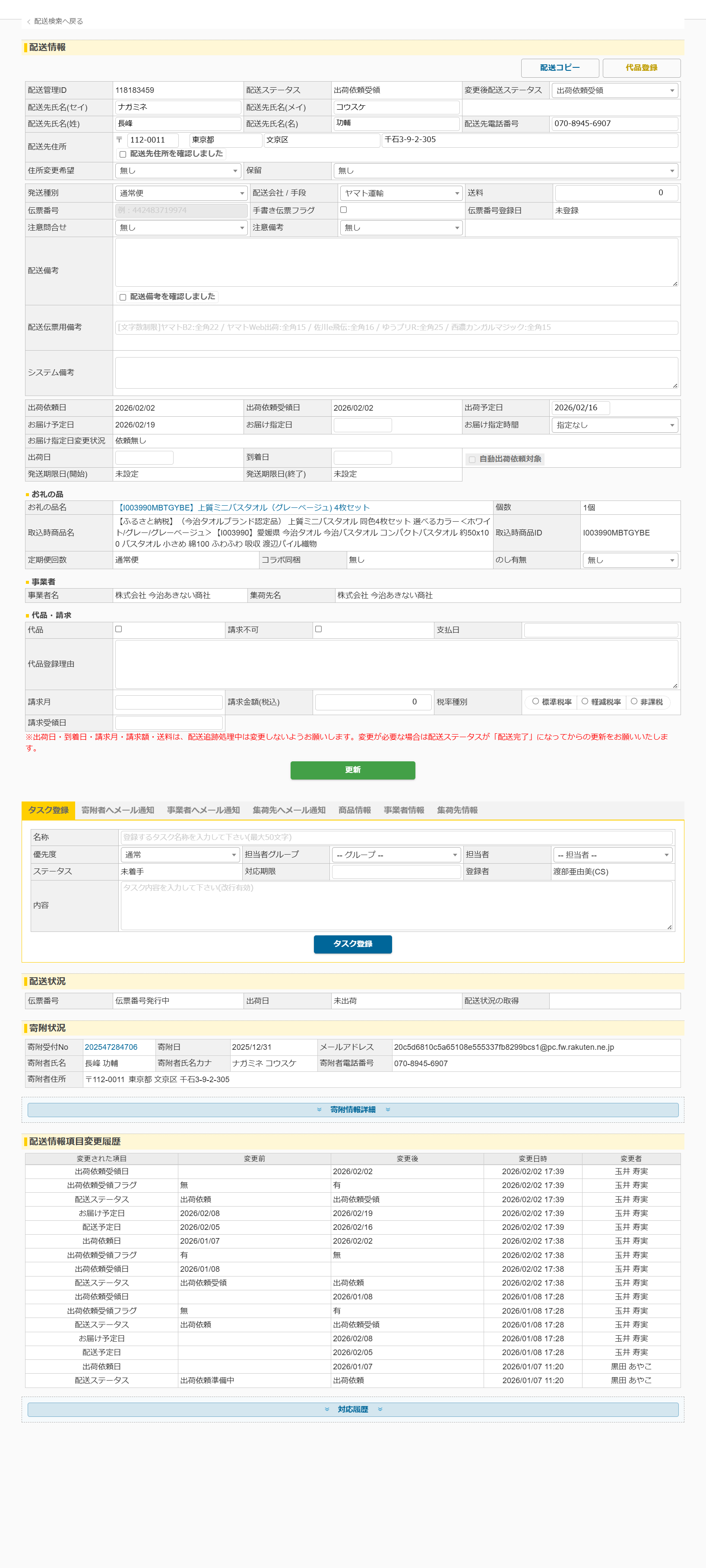Toggle the 手書き伝票フラグ checkbox
This screenshot has width=706, height=1568.
tap(344, 210)
